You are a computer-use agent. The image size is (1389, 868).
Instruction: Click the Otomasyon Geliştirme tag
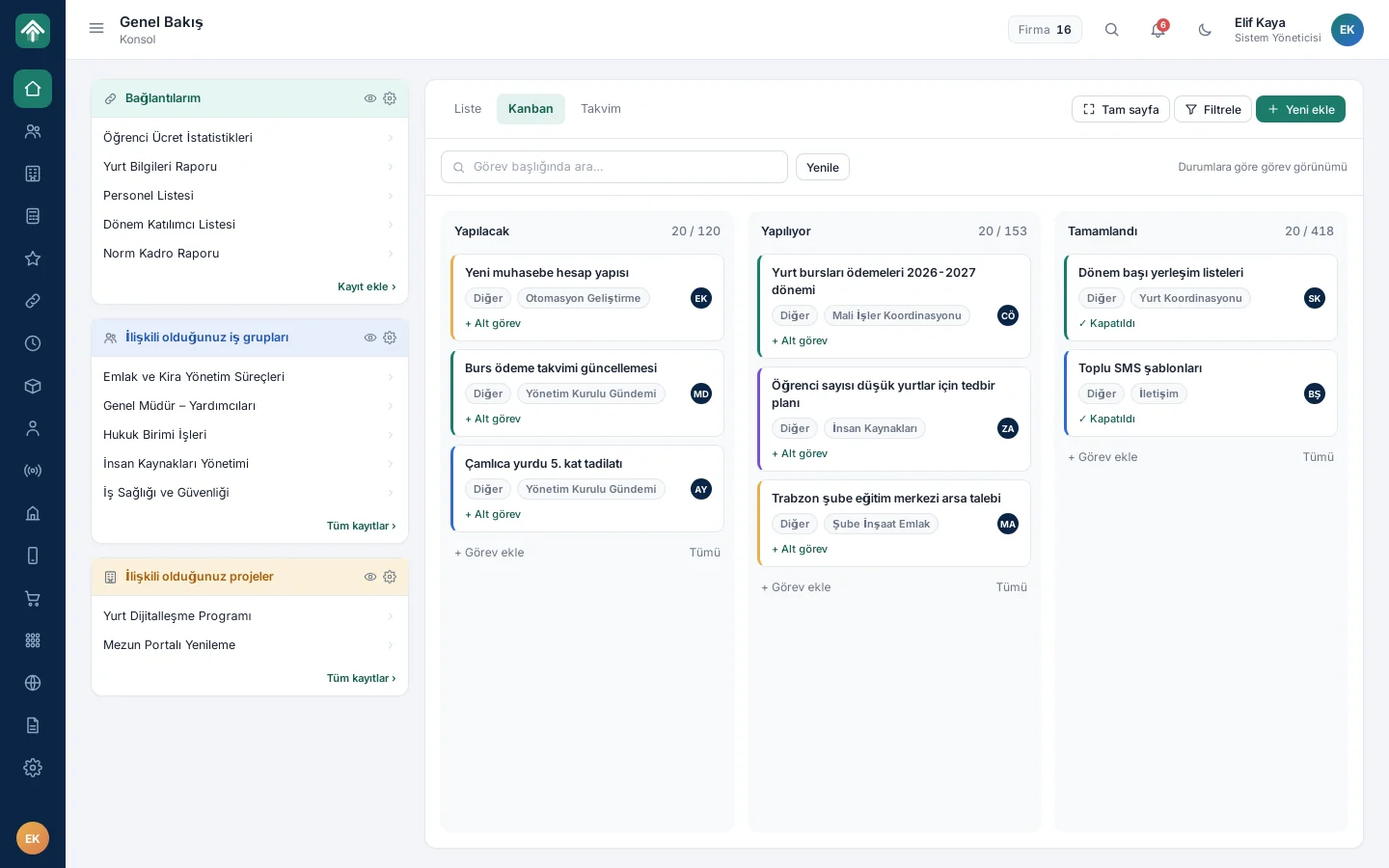(x=584, y=299)
